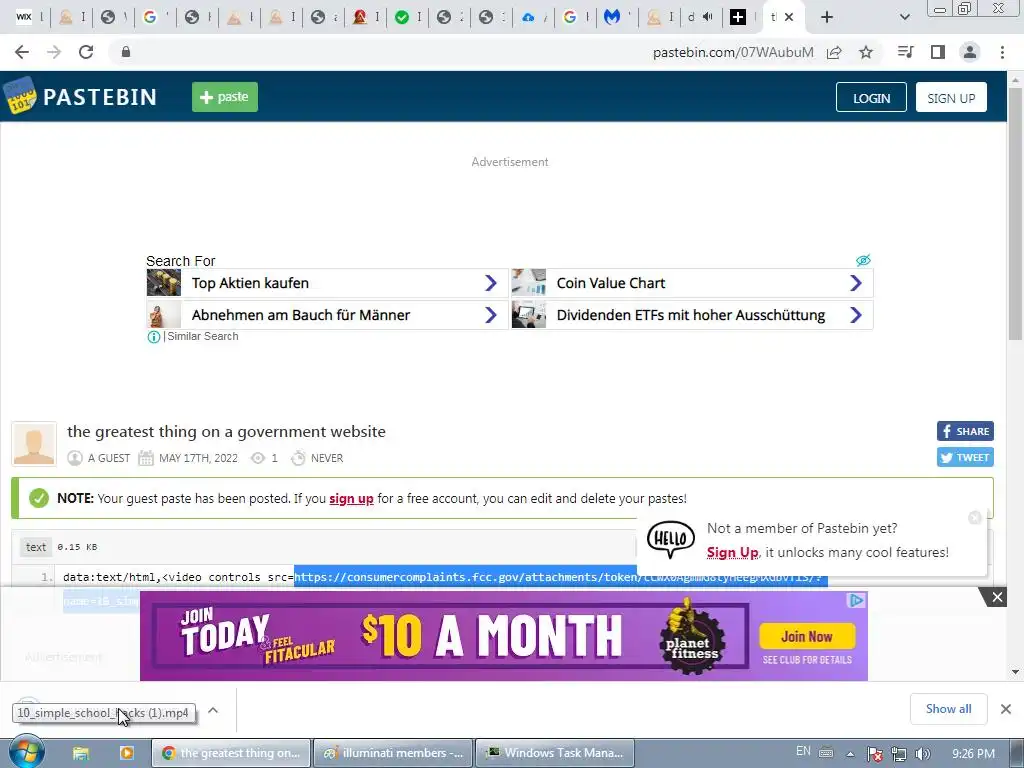The image size is (1024, 768).
Task: Share the paste on Facebook
Action: [x=965, y=431]
